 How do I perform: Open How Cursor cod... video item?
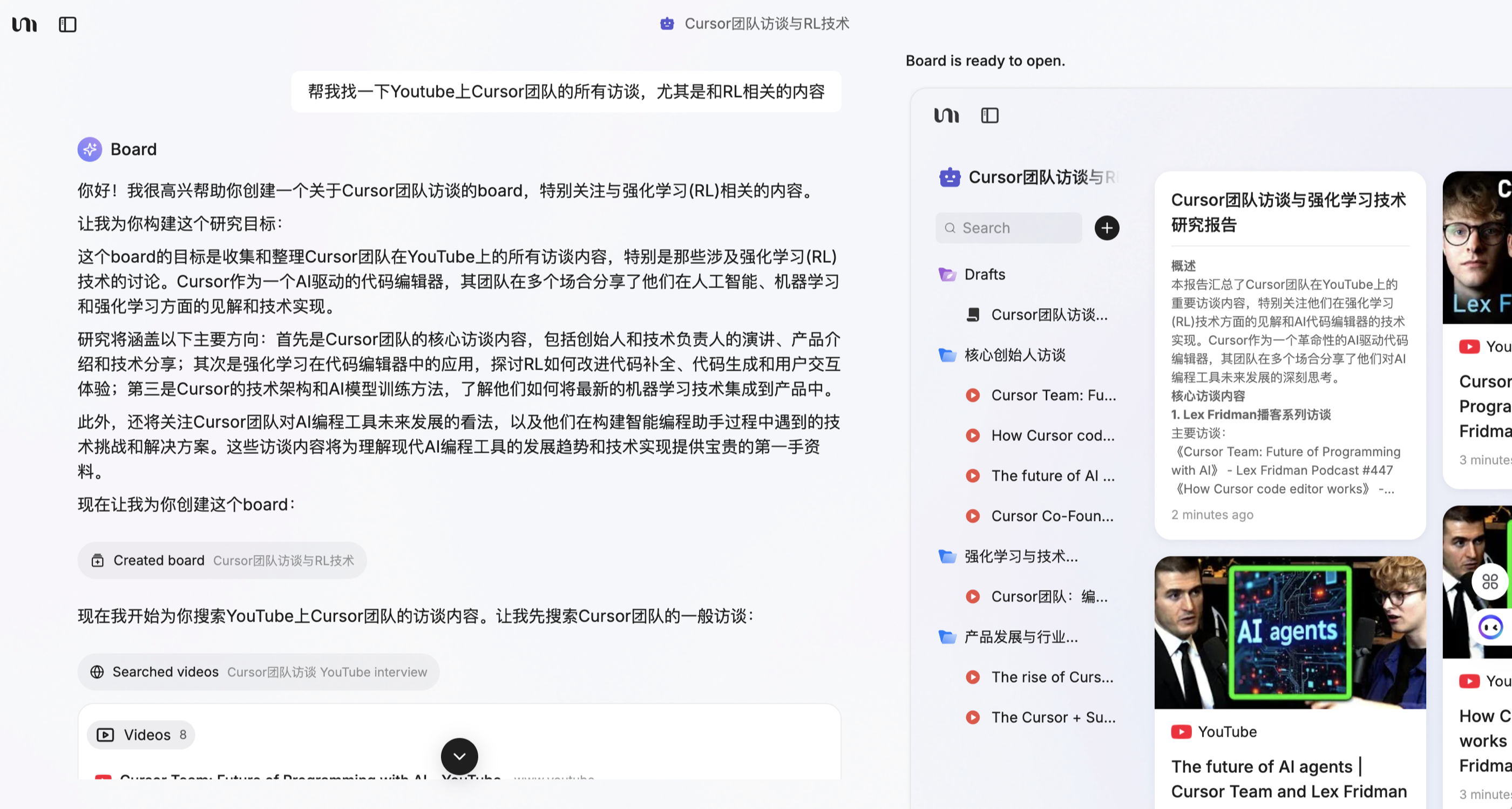pos(1040,436)
